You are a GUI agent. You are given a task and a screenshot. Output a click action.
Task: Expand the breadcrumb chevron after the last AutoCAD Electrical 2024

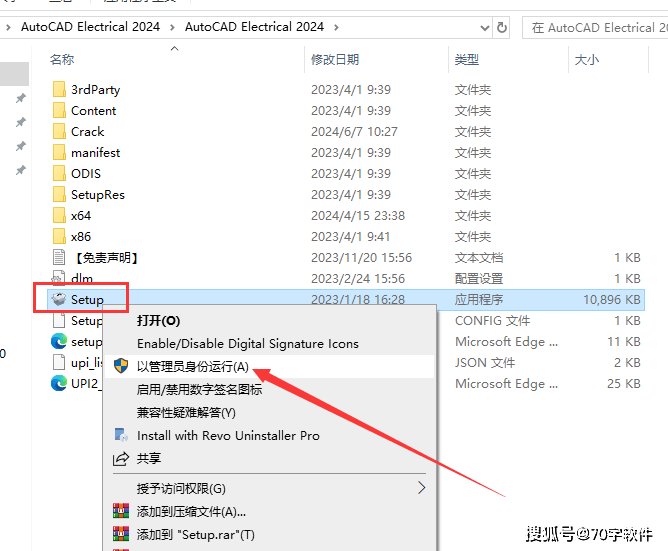coord(336,28)
